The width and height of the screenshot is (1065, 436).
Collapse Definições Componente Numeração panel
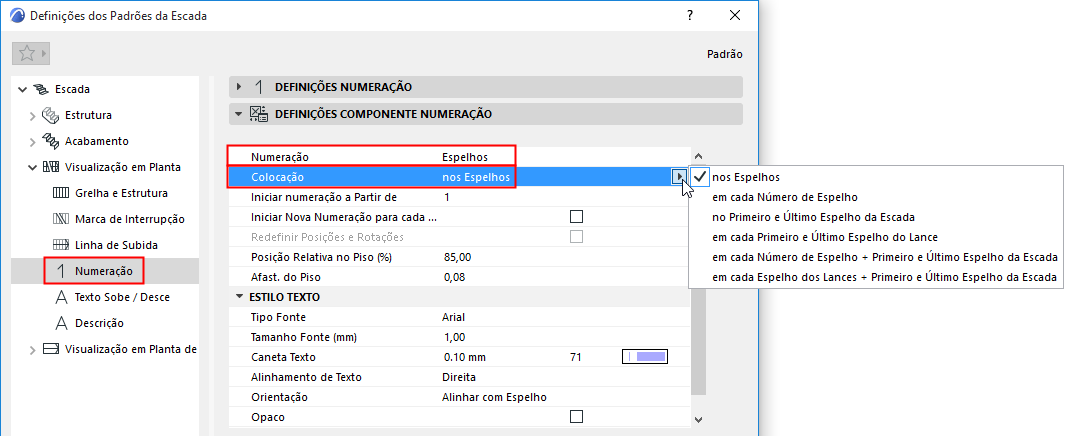238,114
